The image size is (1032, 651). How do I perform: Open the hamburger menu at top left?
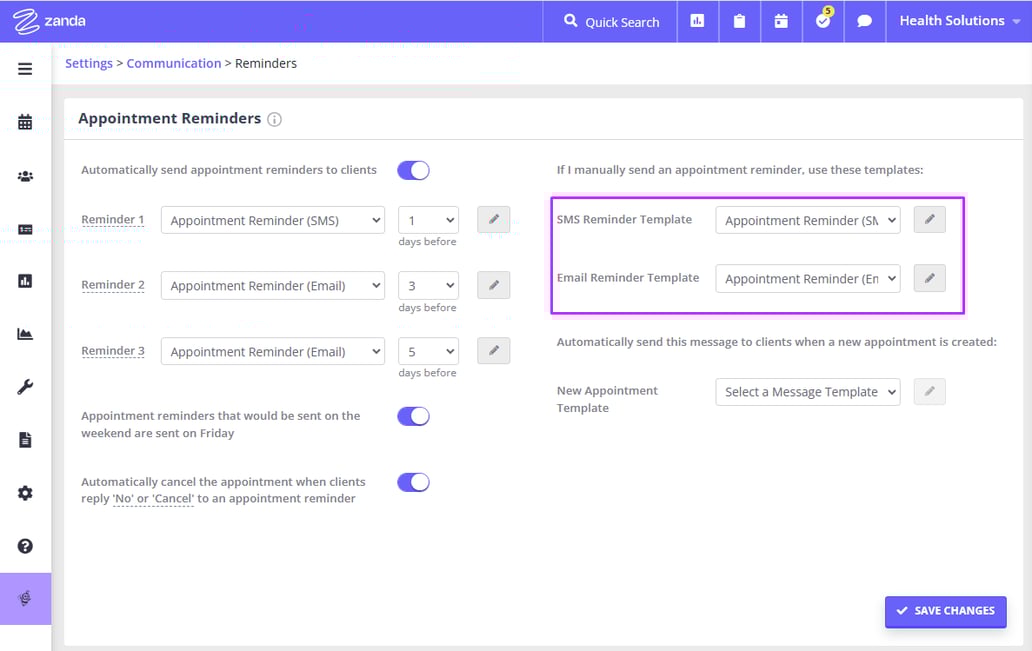[x=25, y=68]
